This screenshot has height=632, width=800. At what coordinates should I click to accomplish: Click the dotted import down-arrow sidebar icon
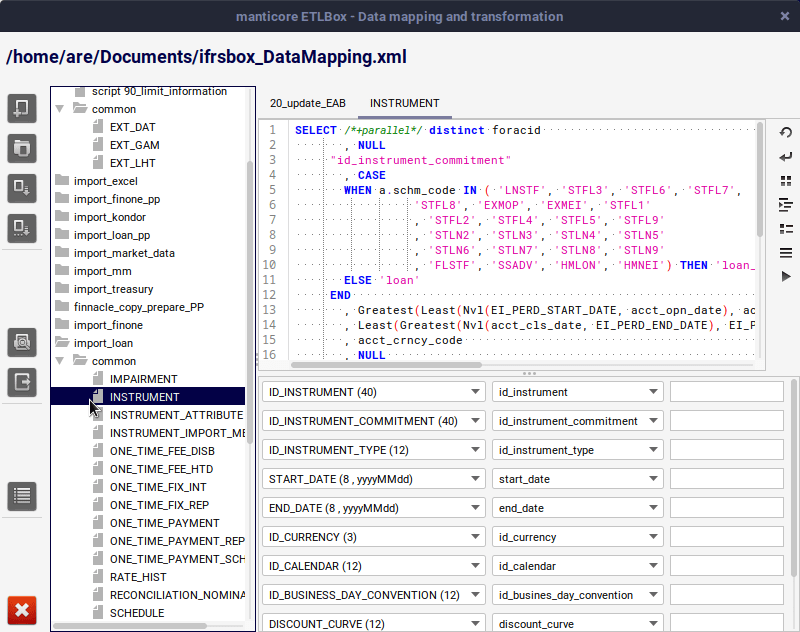[22, 228]
